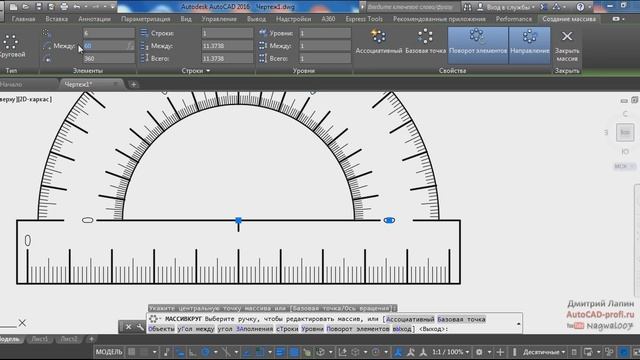Click the сТроки option in the command line

pyautogui.click(x=287, y=329)
